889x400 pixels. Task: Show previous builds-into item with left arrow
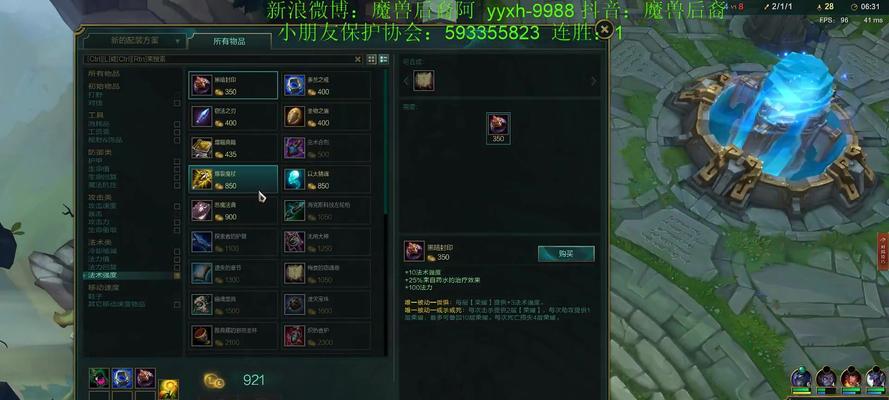(x=406, y=81)
